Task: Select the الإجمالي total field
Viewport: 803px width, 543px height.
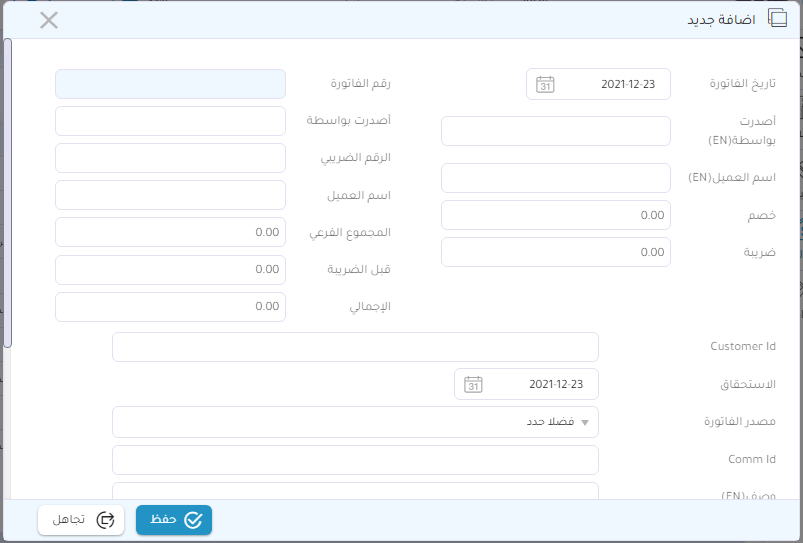Action: click(x=170, y=307)
